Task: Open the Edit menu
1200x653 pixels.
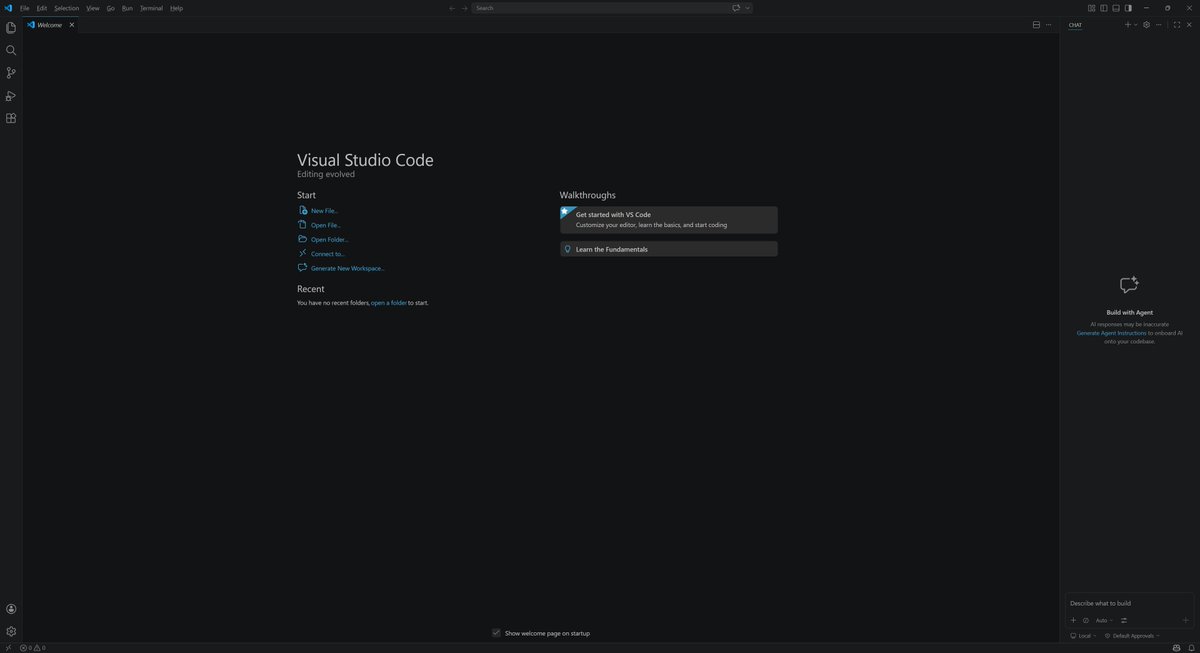Action: coord(42,8)
